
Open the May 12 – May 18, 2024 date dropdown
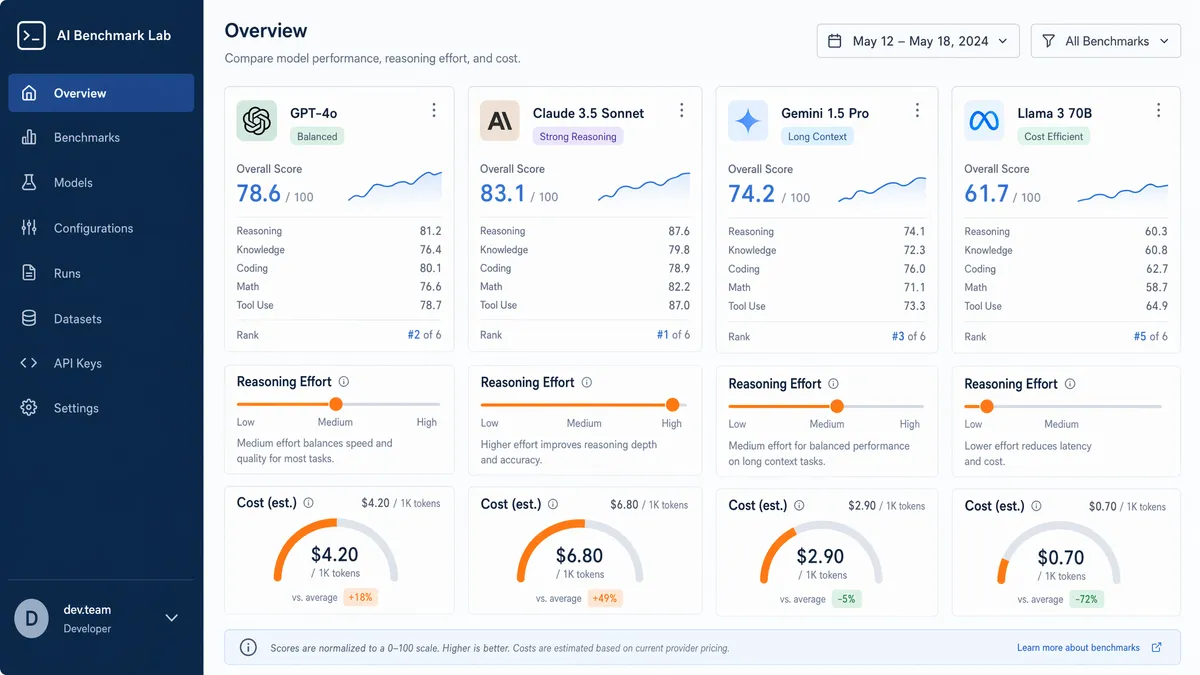(x=918, y=41)
